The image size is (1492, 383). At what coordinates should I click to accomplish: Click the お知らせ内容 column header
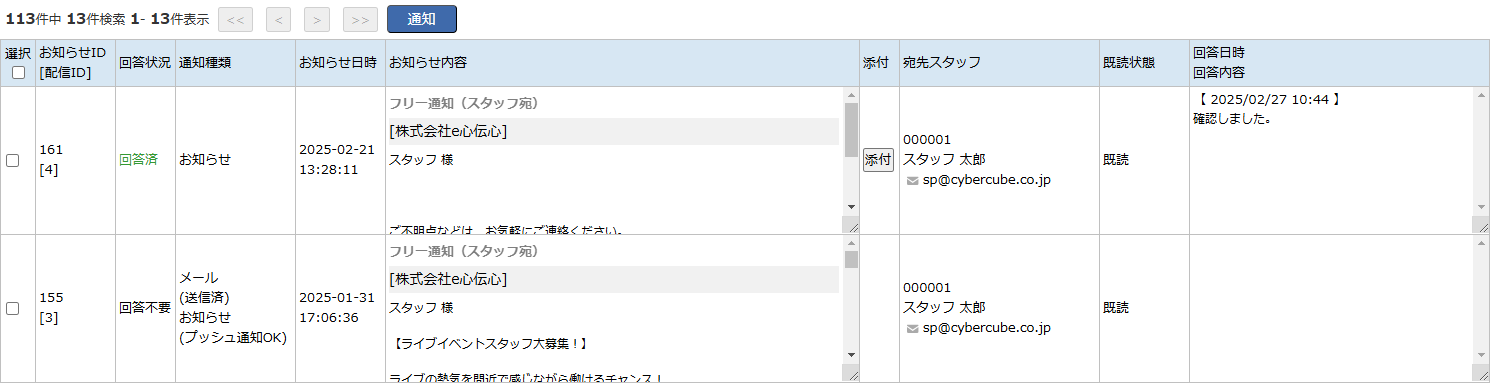pos(428,62)
